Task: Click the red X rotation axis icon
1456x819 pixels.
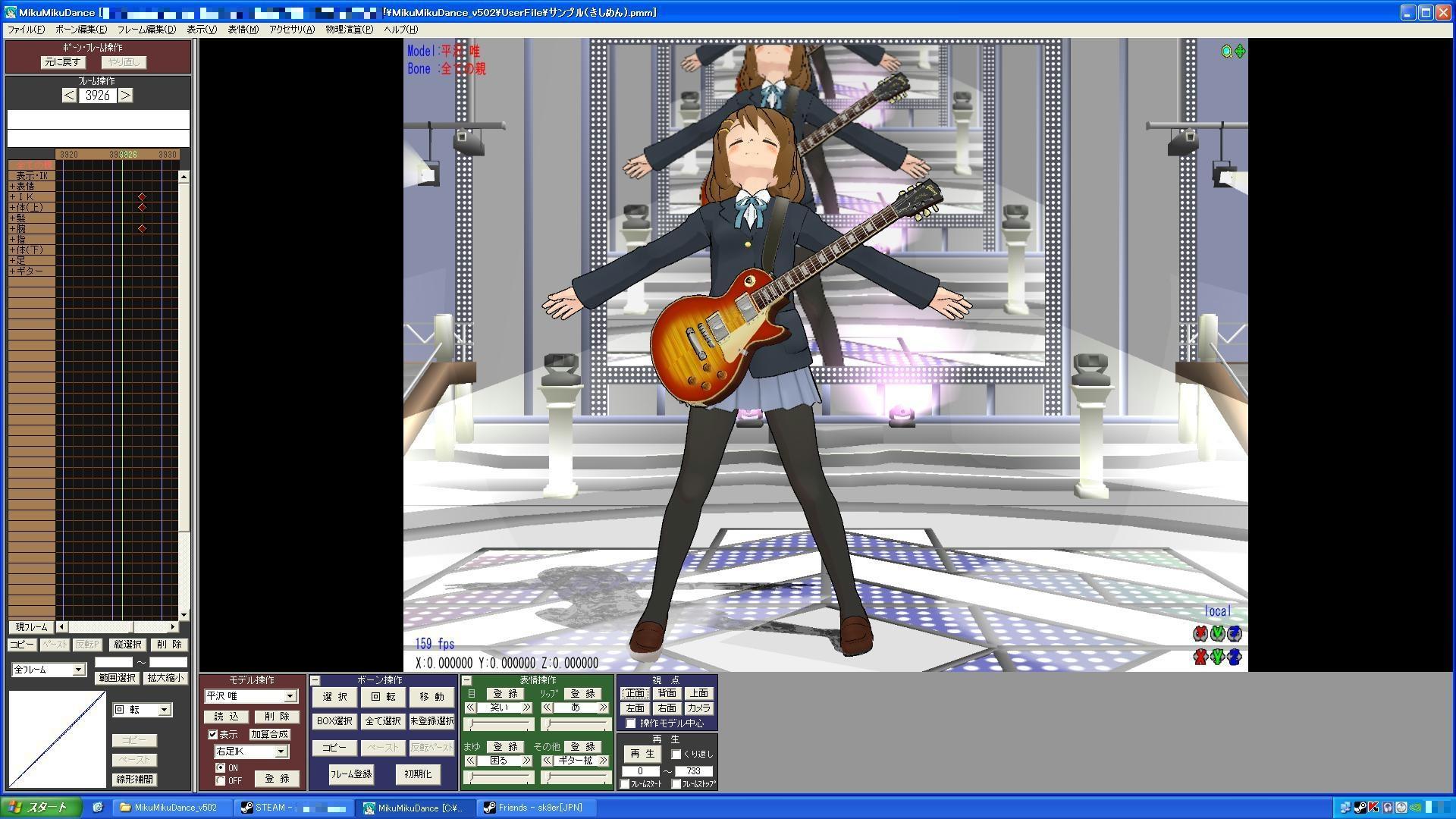Action: click(1200, 633)
